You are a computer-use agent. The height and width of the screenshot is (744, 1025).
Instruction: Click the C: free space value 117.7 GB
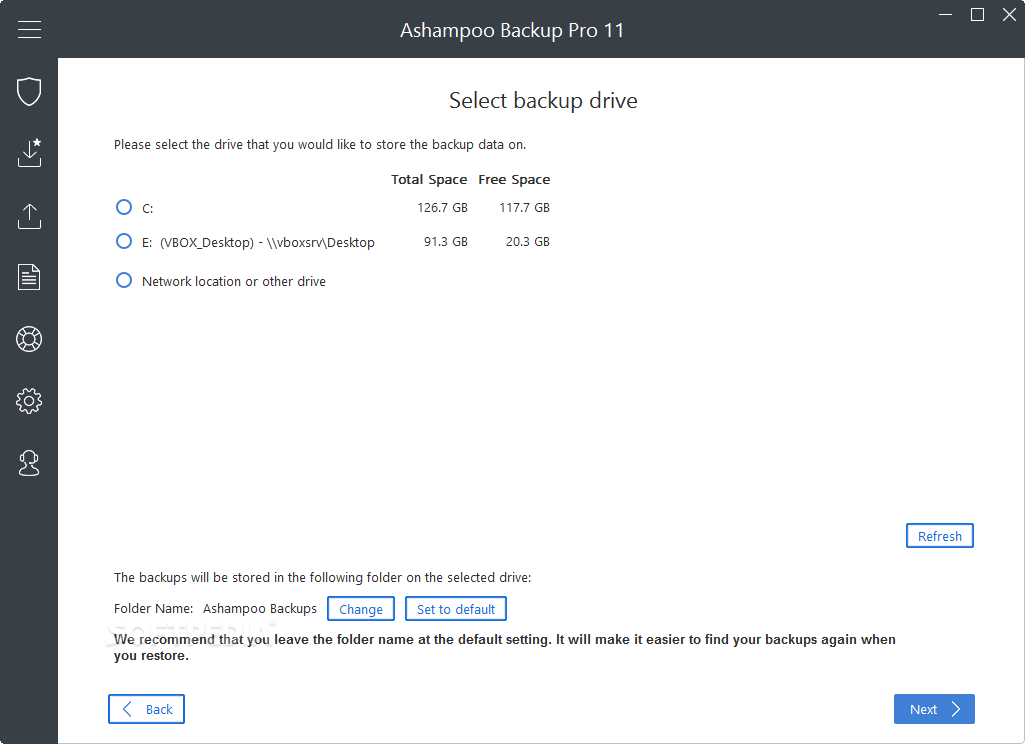524,208
